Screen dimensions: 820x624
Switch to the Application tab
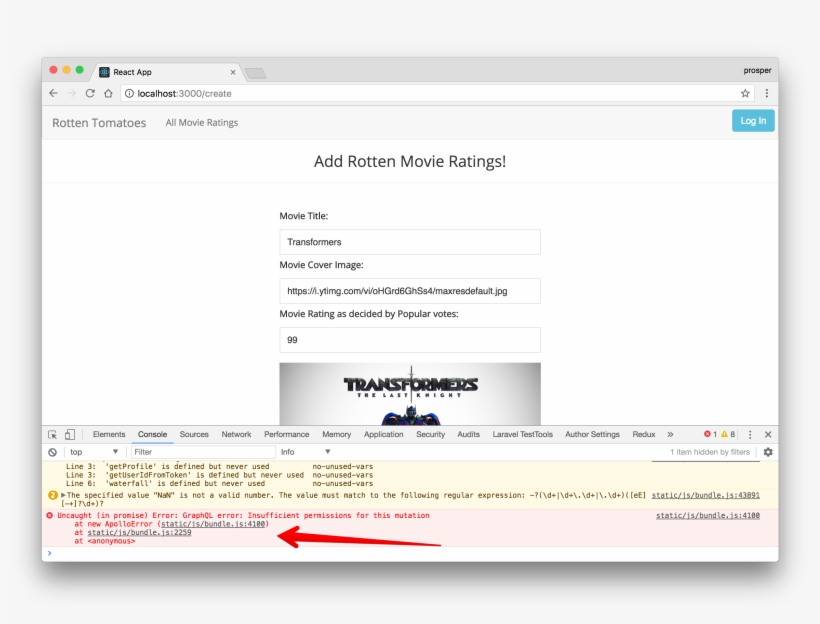383,434
